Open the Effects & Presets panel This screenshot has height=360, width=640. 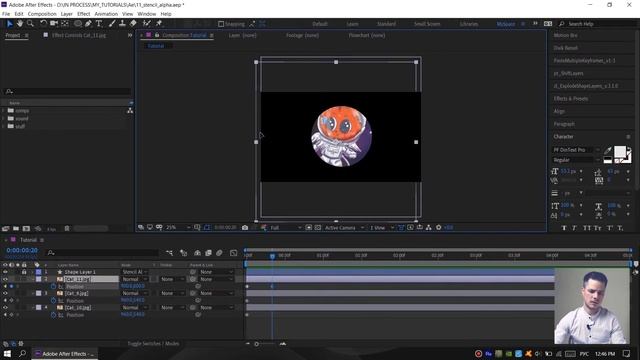(x=571, y=99)
